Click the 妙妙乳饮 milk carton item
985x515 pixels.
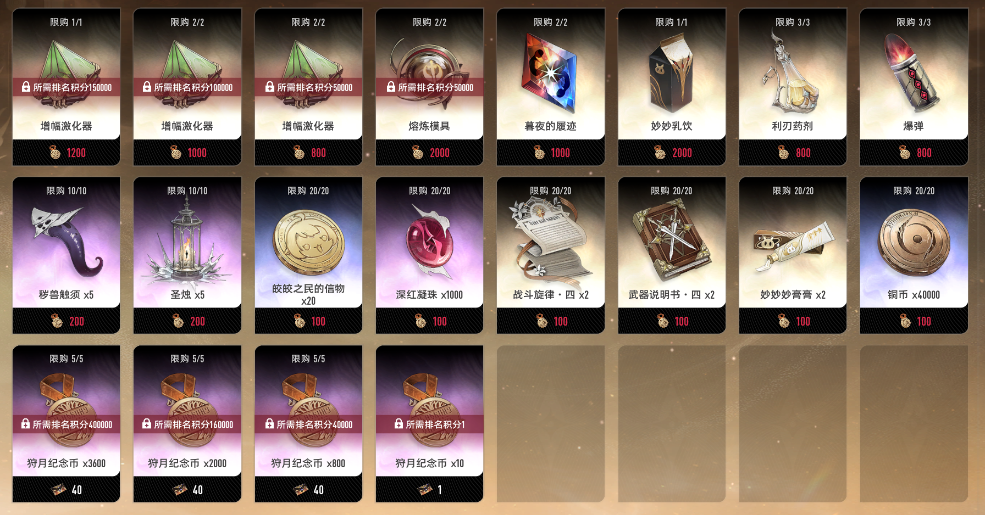click(x=672, y=87)
